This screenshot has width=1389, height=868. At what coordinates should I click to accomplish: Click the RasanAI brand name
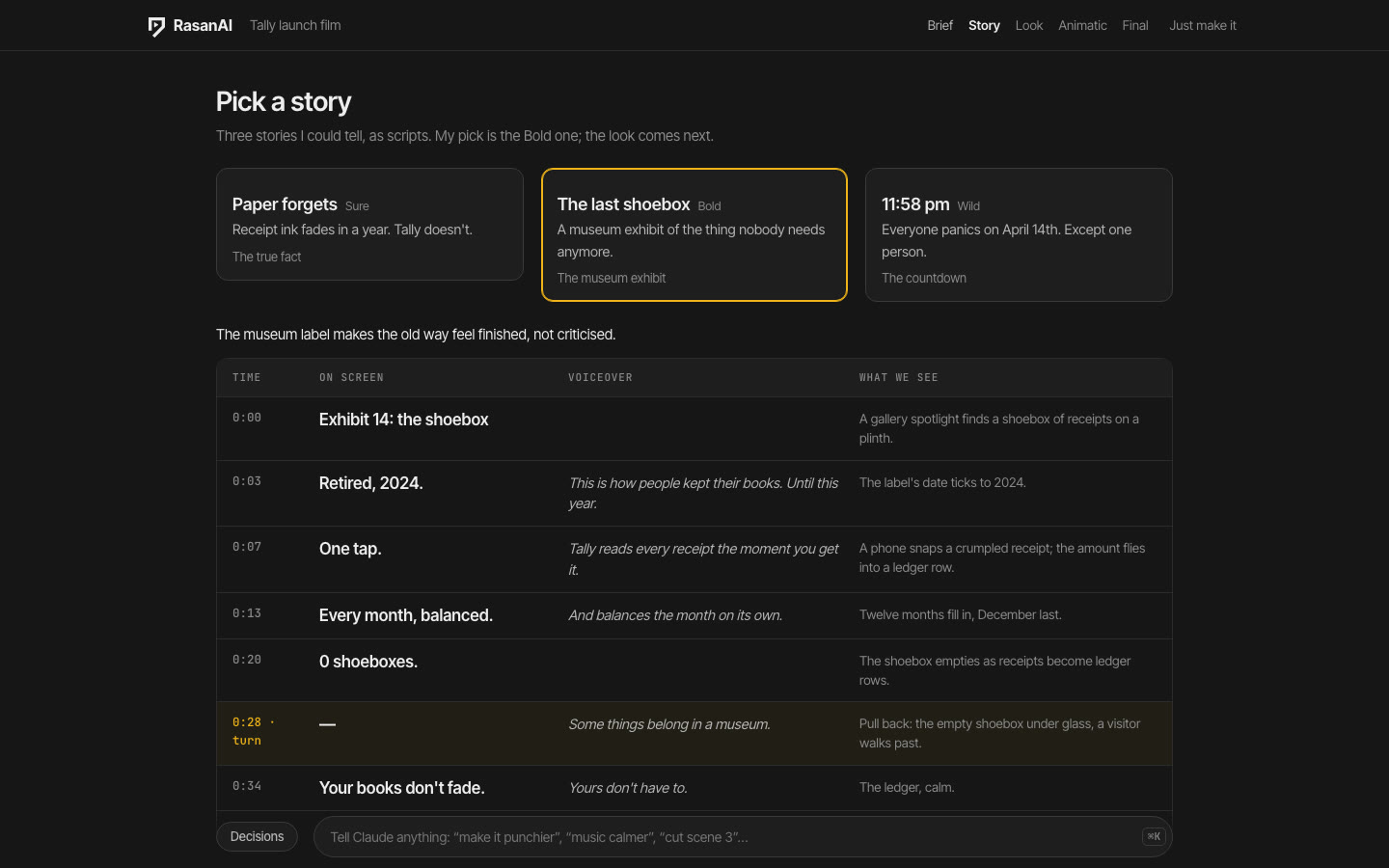pyautogui.click(x=203, y=26)
